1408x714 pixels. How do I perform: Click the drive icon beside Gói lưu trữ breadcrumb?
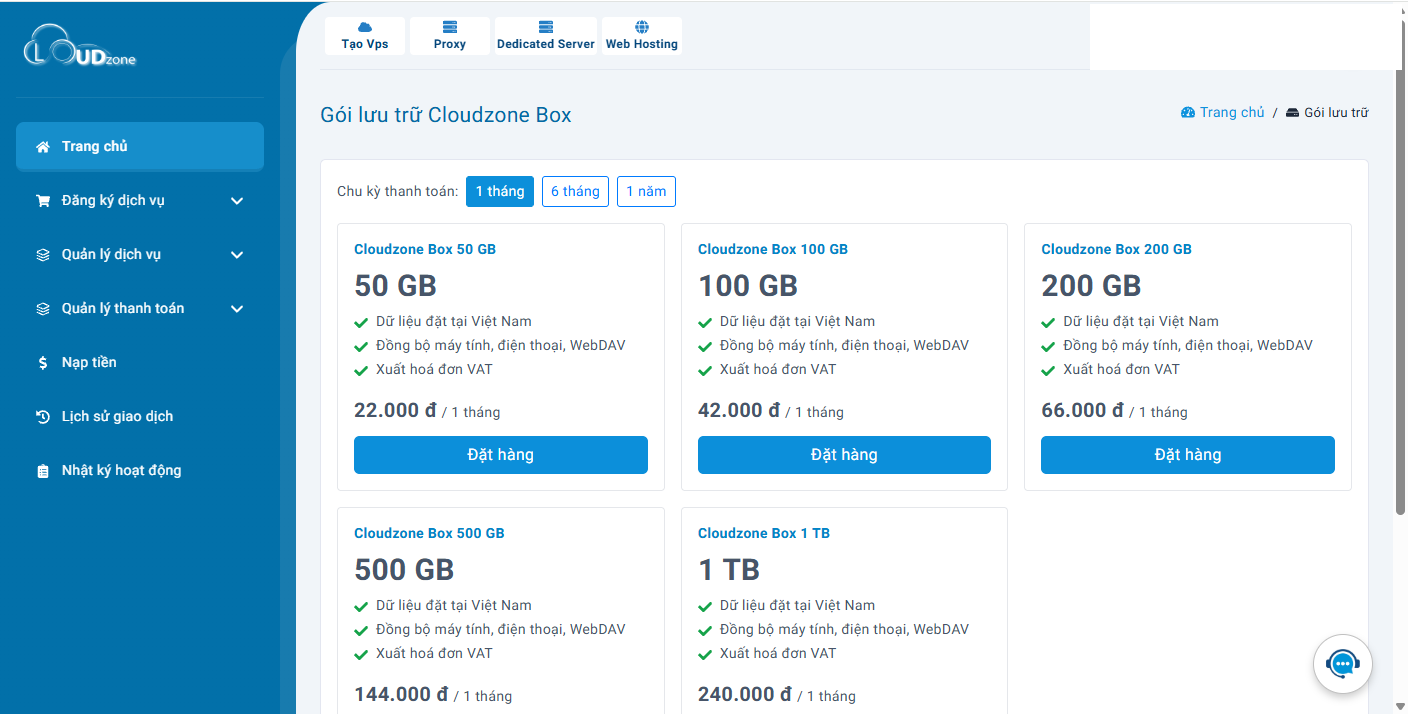coord(1292,113)
